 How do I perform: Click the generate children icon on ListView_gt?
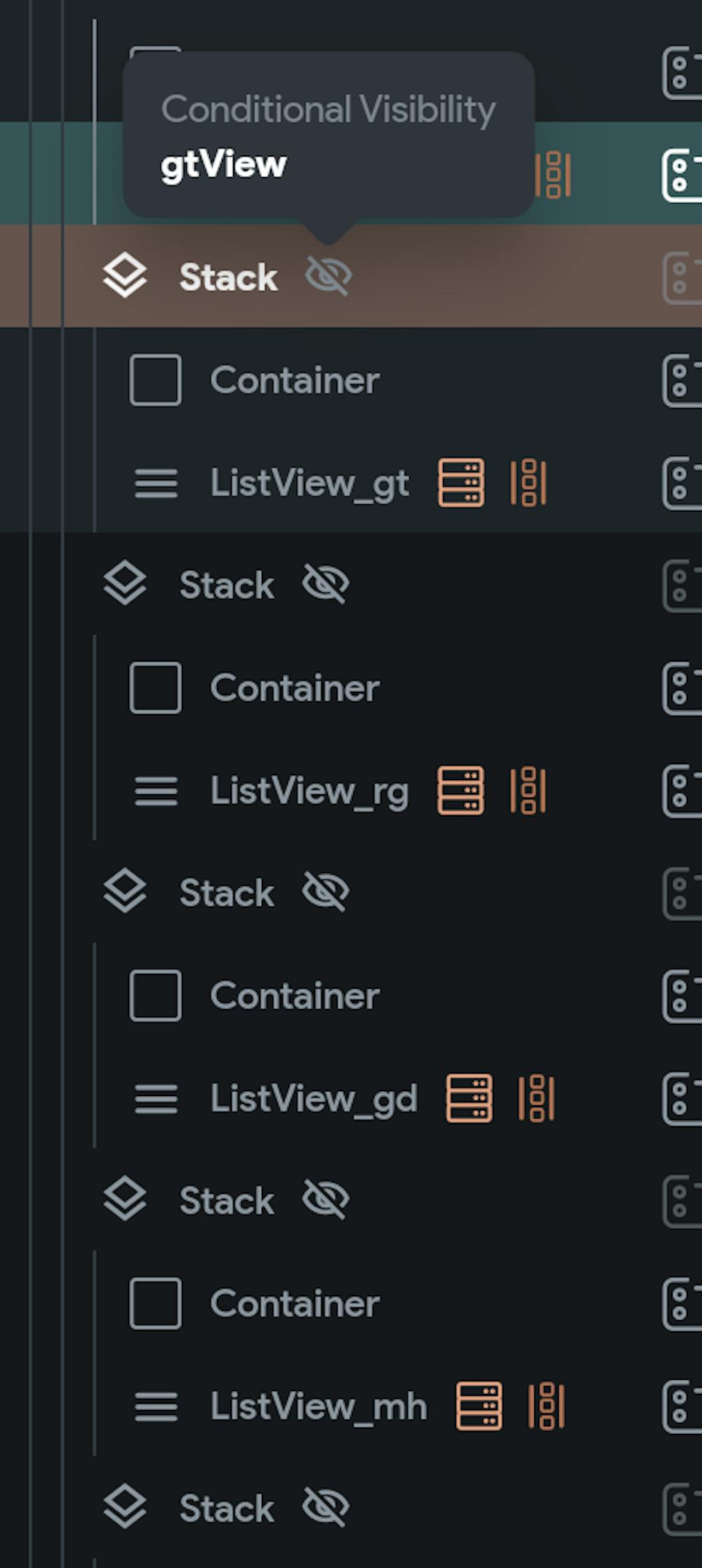point(529,482)
